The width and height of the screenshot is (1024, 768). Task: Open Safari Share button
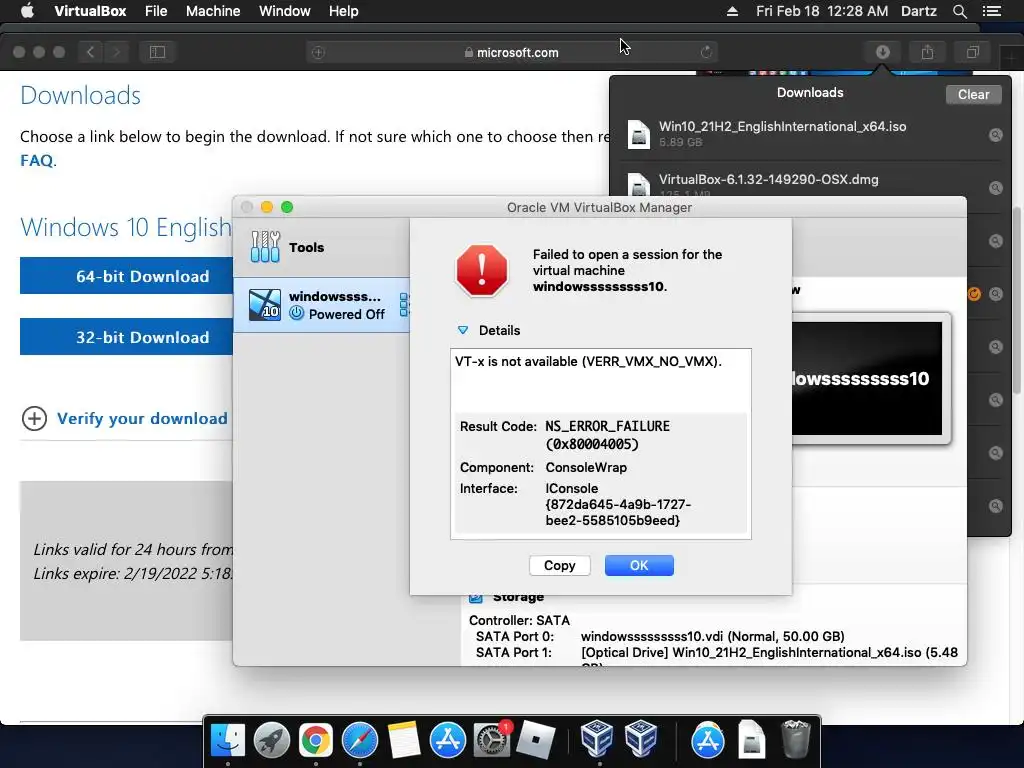[927, 52]
